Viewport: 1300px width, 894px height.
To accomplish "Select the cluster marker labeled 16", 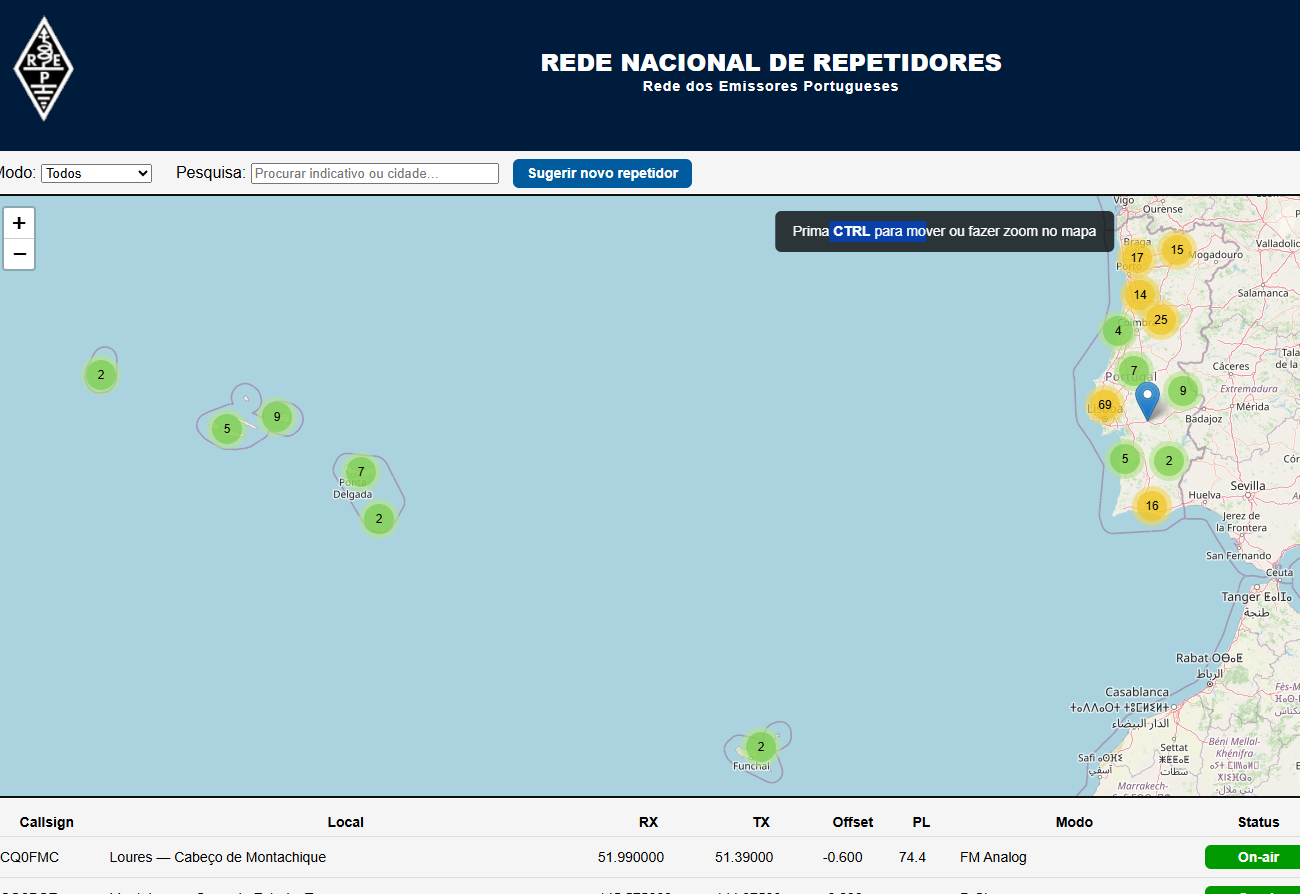I will [1152, 505].
